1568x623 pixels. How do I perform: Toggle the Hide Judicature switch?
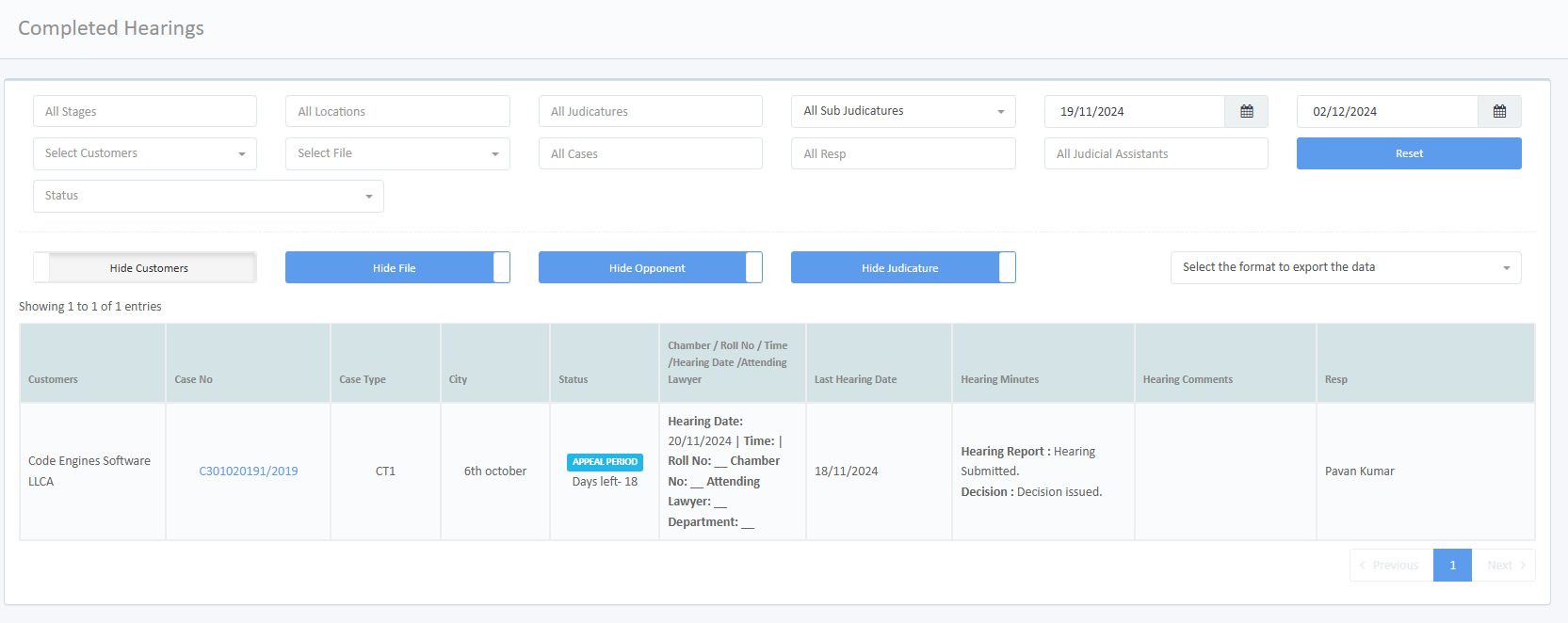[903, 267]
